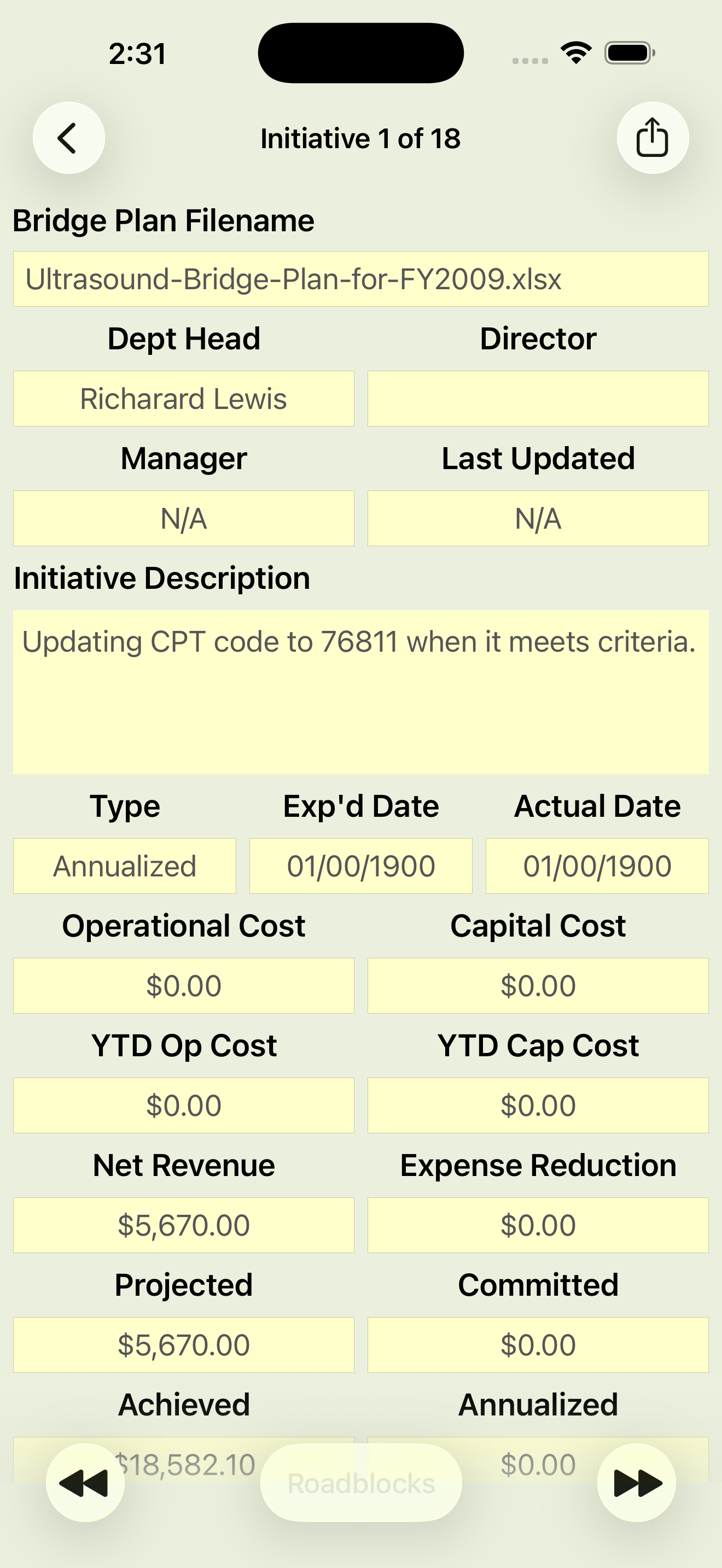Check the Wi-Fi status icon
722x1568 pixels.
click(576, 53)
